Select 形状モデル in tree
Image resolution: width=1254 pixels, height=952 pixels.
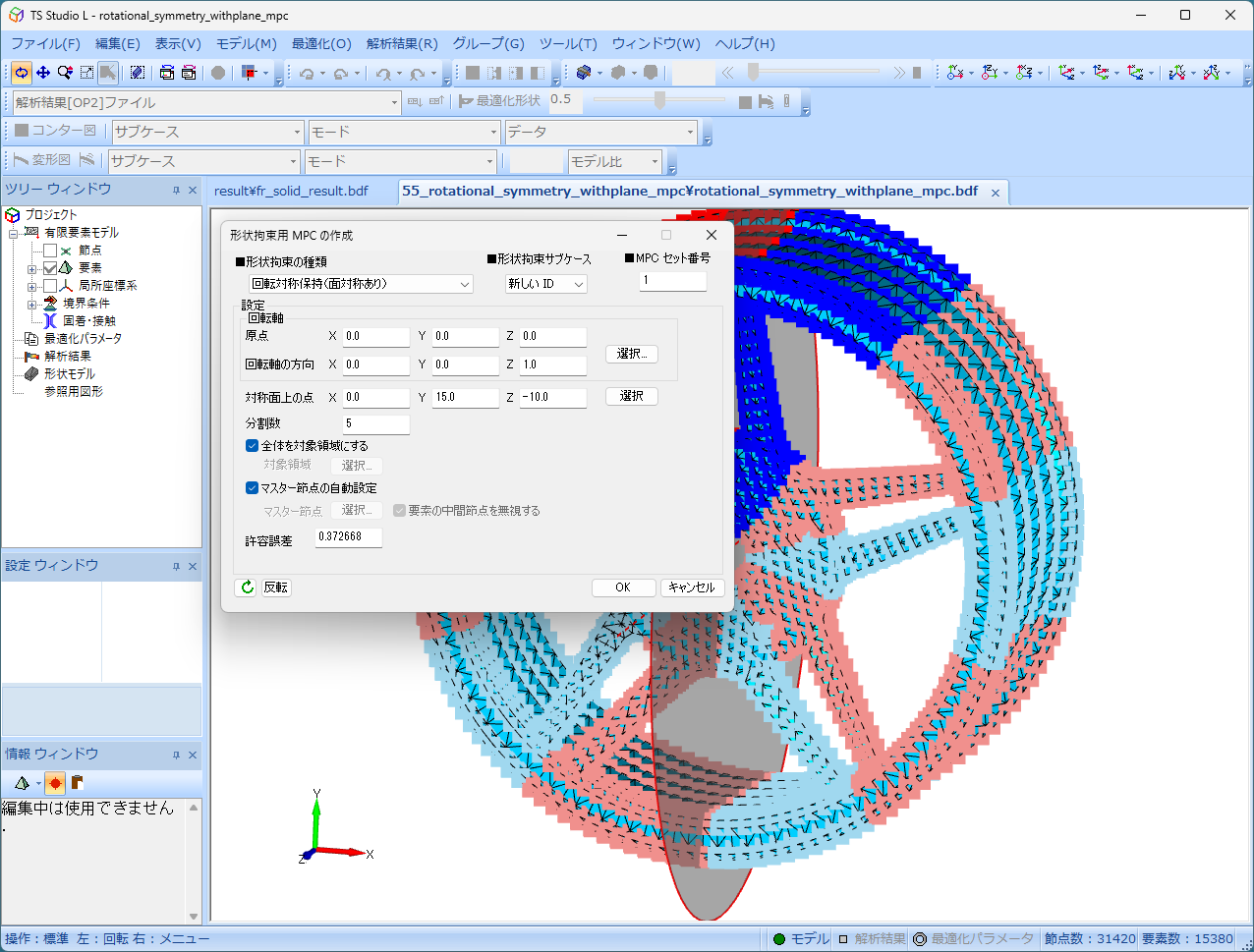(69, 374)
